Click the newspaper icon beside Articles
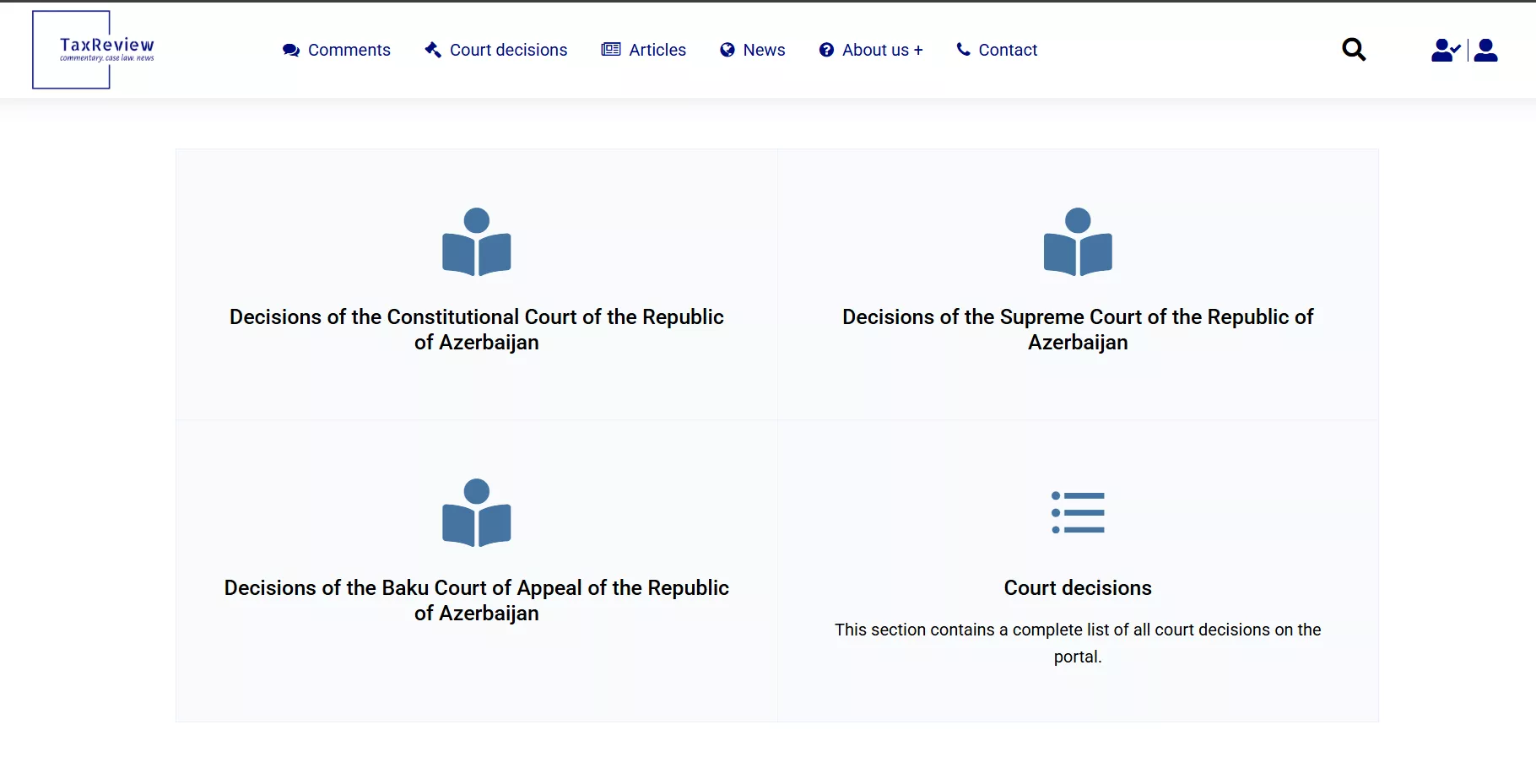Image resolution: width=1536 pixels, height=784 pixels. (x=611, y=50)
